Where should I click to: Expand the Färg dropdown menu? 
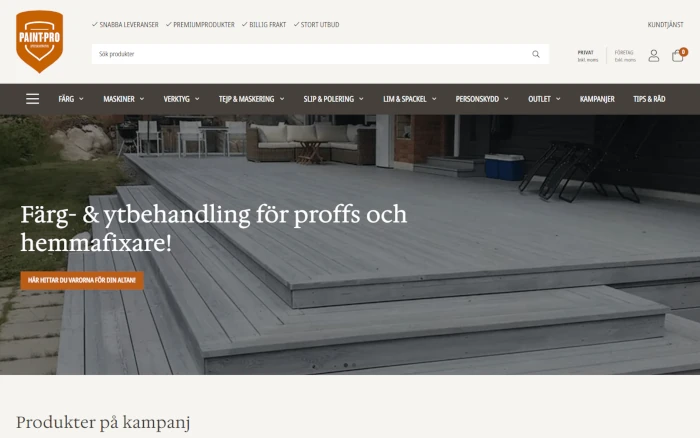pyautogui.click(x=71, y=99)
